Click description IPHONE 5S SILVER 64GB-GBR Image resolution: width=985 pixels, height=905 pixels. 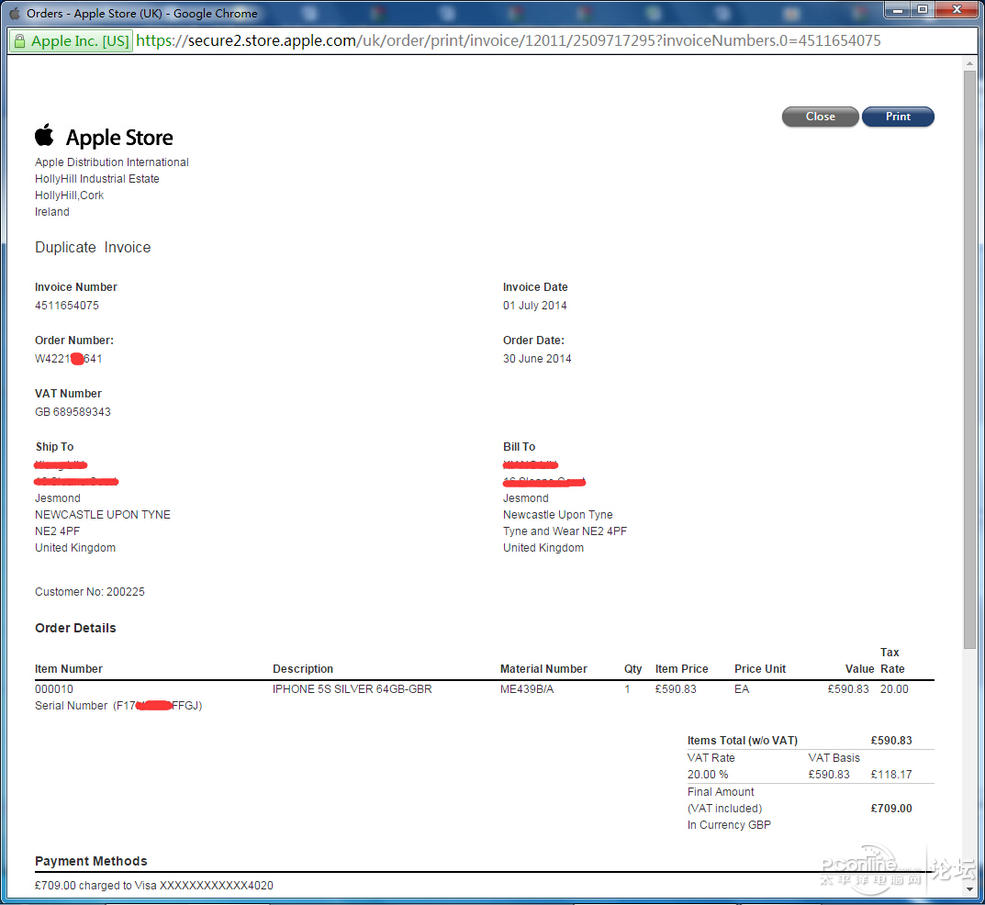[352, 689]
